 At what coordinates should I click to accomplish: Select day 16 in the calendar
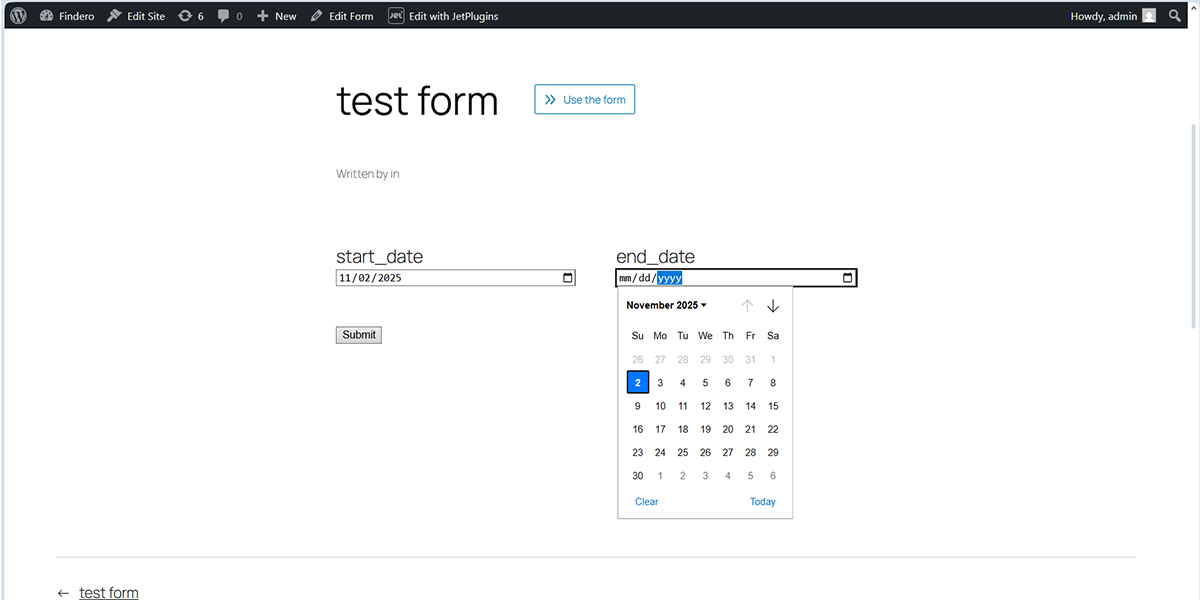click(x=638, y=429)
